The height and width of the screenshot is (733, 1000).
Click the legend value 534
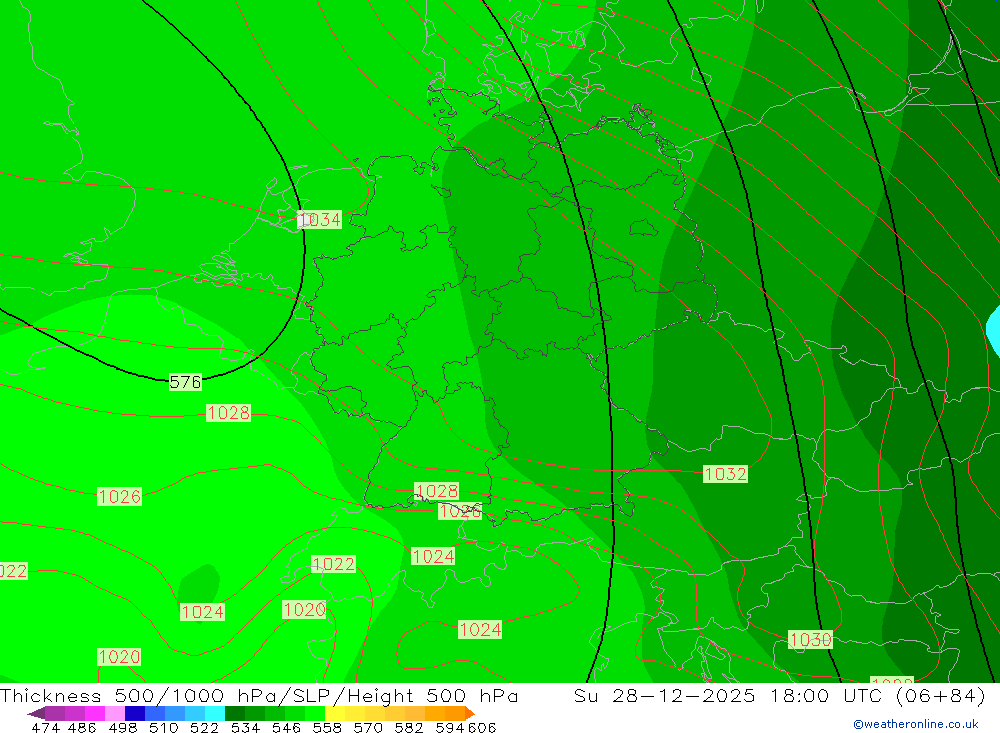point(246,727)
